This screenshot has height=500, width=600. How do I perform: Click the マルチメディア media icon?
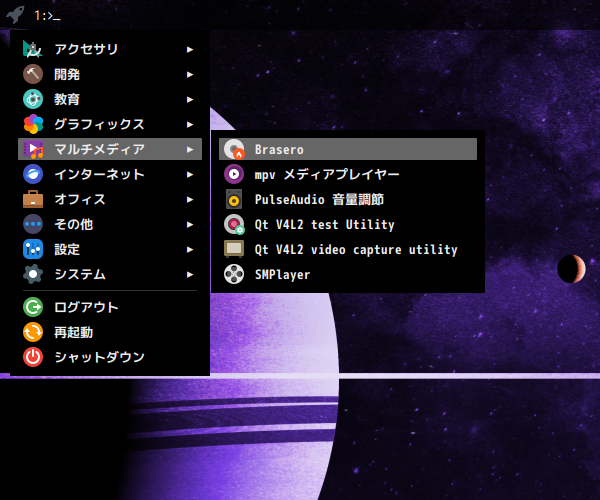(x=33, y=149)
